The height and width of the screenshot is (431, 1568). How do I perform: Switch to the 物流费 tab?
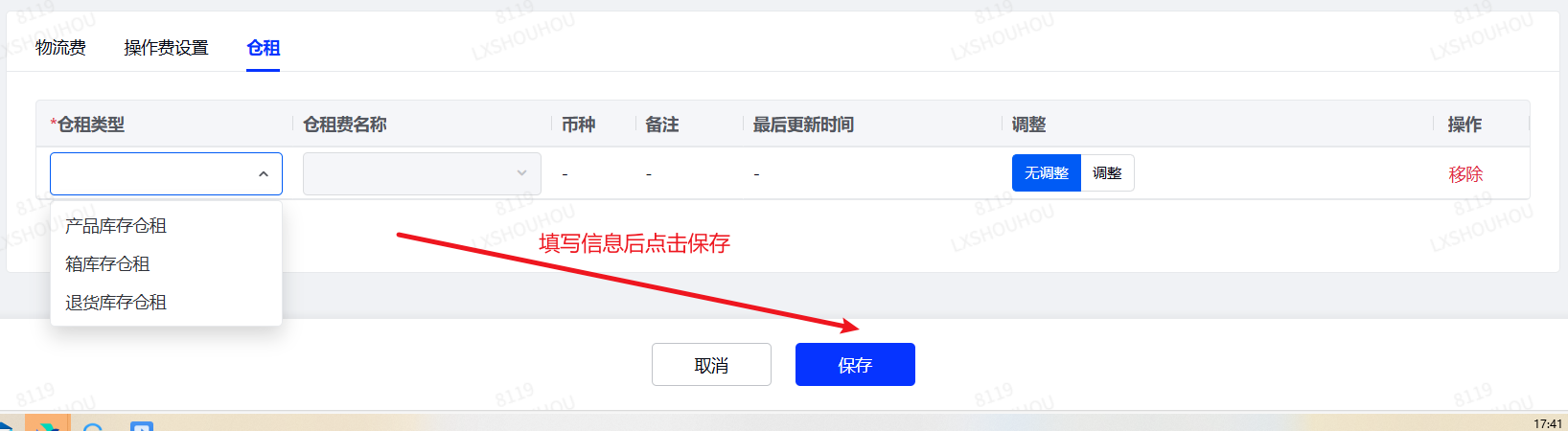pyautogui.click(x=60, y=48)
